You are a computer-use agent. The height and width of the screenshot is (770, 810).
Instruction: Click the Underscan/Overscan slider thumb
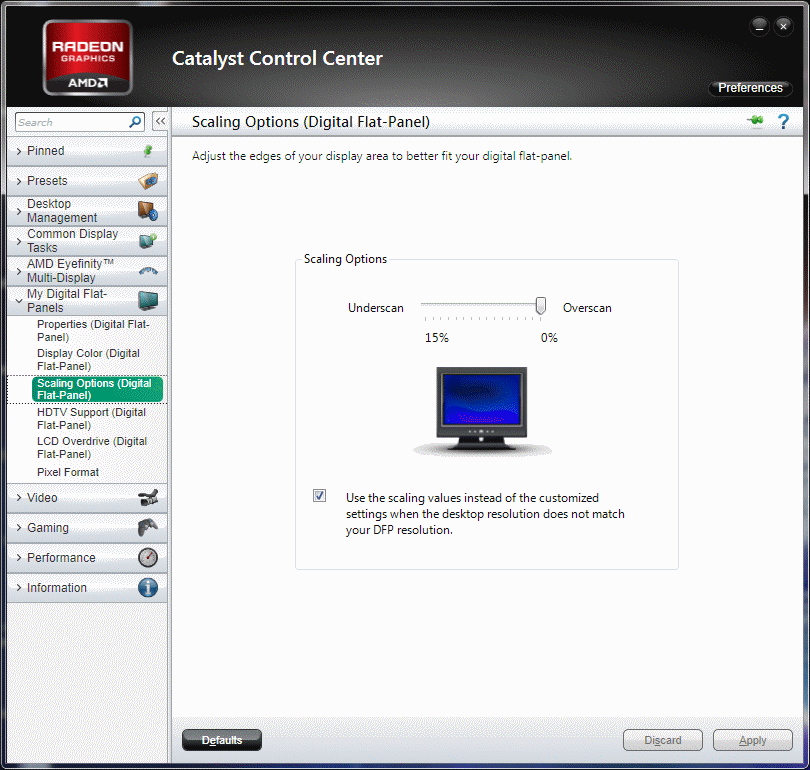pyautogui.click(x=540, y=305)
